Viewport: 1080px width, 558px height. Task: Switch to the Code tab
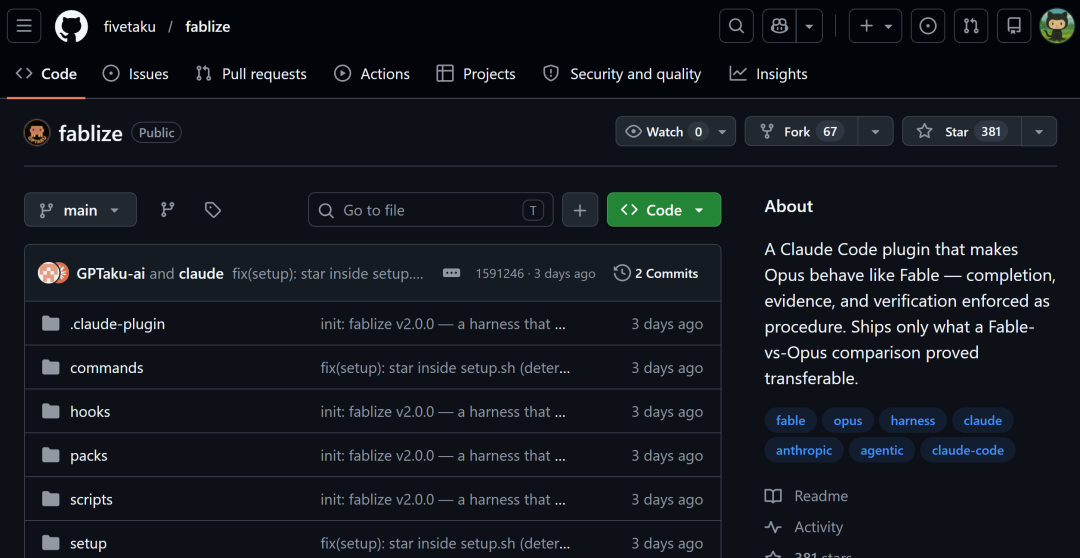[46, 74]
